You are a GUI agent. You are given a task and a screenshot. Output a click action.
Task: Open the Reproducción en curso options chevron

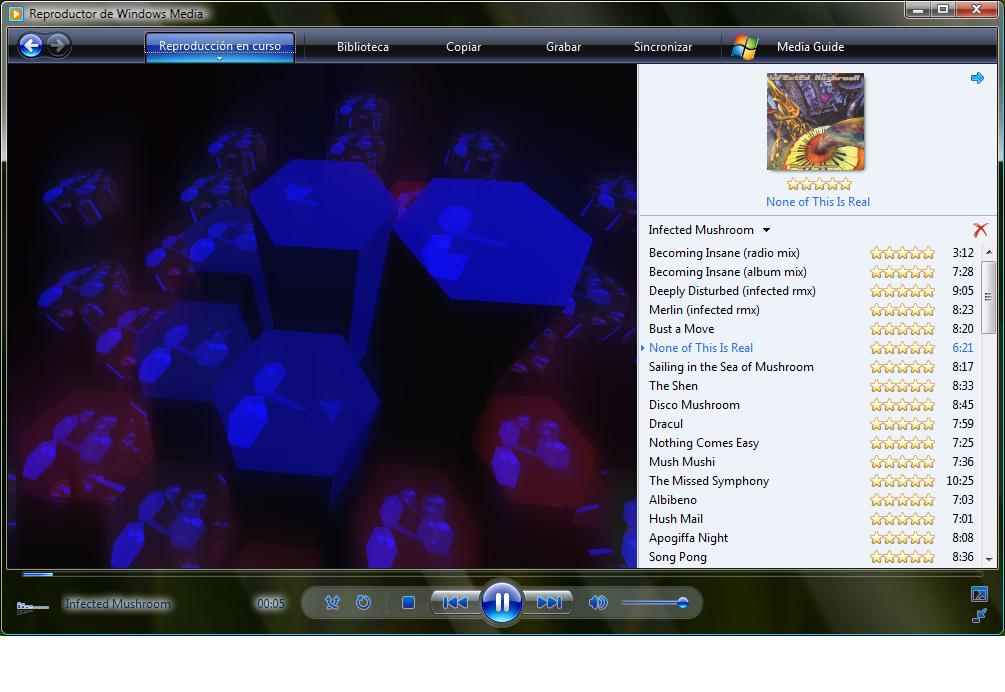pyautogui.click(x=219, y=60)
